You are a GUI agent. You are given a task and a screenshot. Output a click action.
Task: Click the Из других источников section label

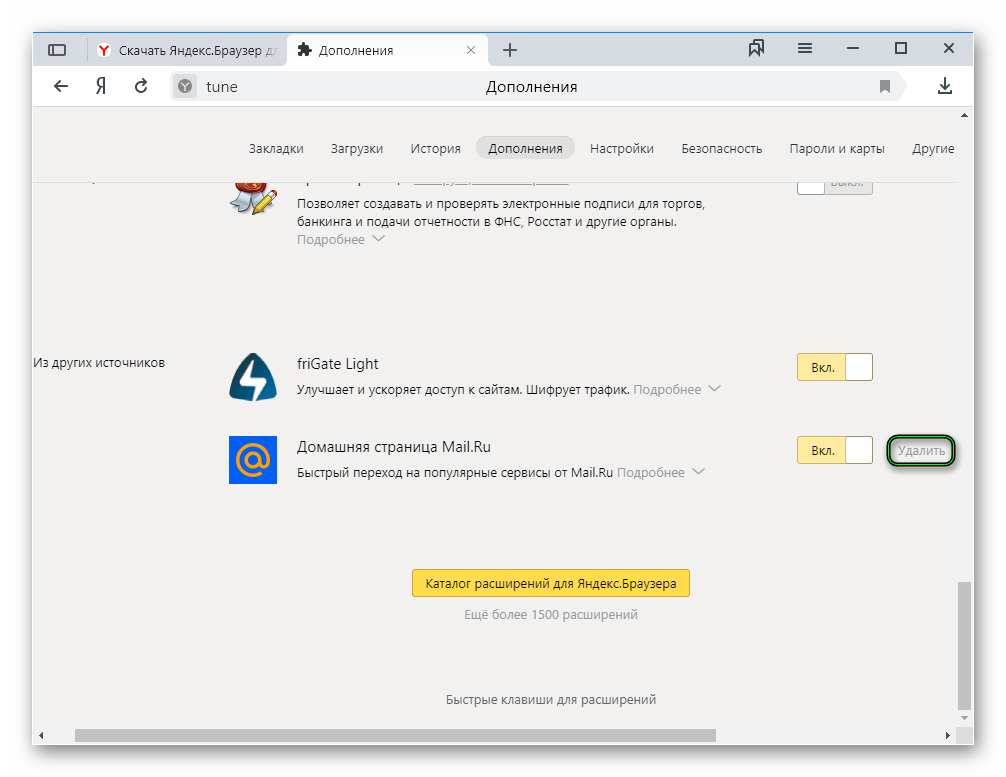[x=99, y=363]
